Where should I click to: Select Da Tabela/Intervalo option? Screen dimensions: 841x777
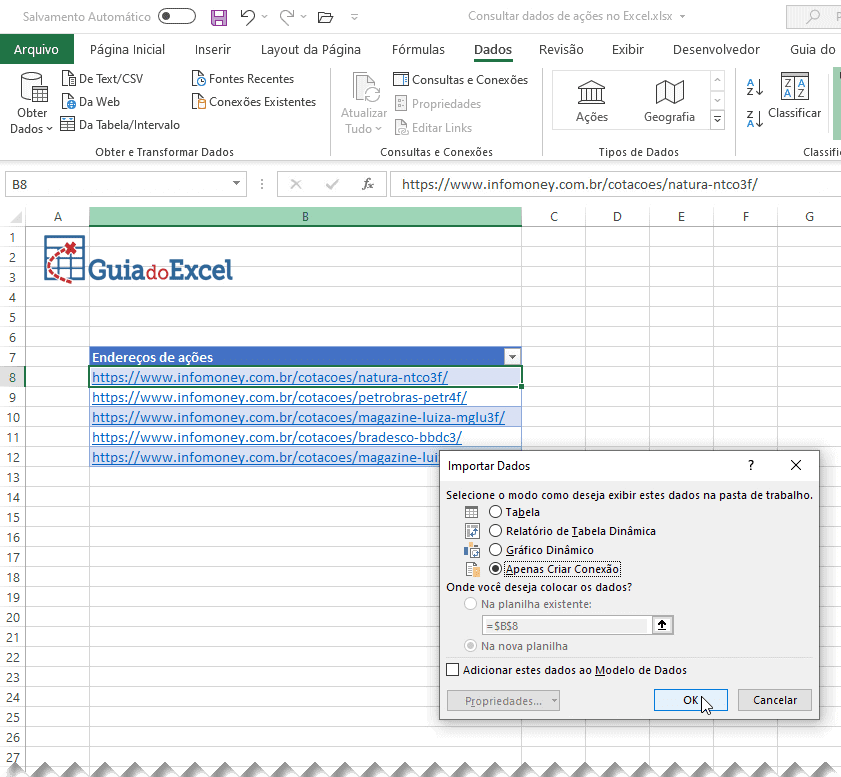pos(120,124)
